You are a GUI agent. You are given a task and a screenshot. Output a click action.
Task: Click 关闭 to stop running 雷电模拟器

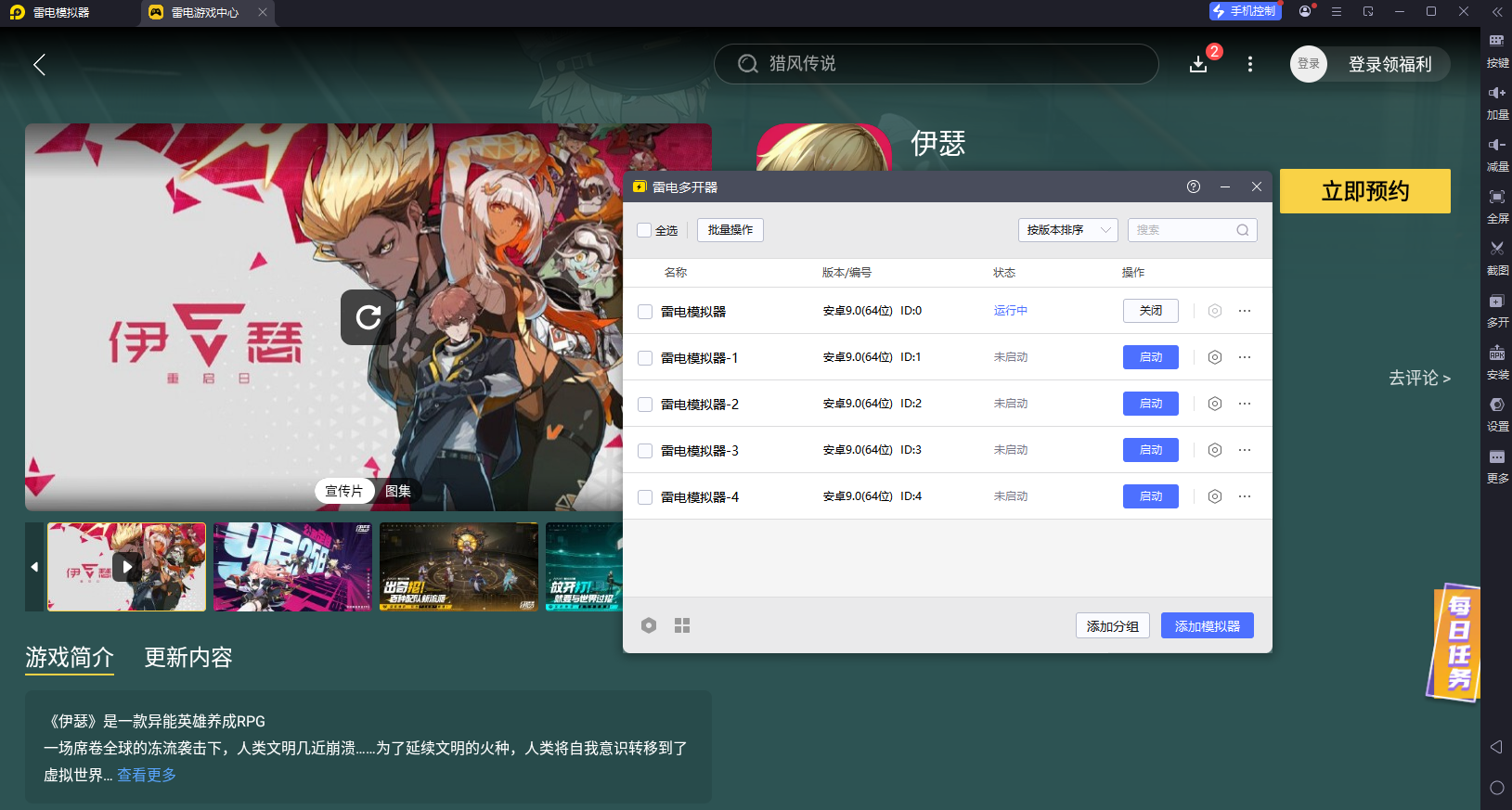point(1151,311)
